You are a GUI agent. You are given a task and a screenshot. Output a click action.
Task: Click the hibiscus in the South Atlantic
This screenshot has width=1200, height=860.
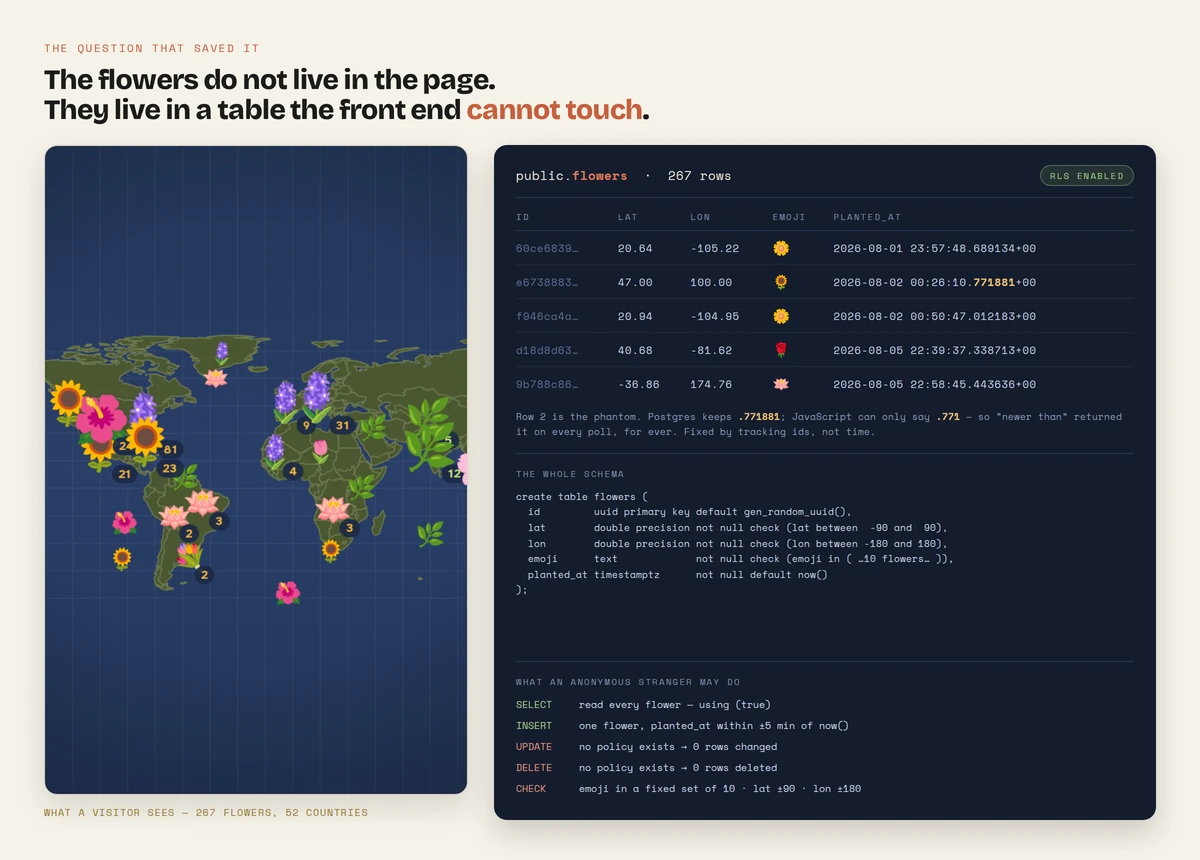pos(287,592)
